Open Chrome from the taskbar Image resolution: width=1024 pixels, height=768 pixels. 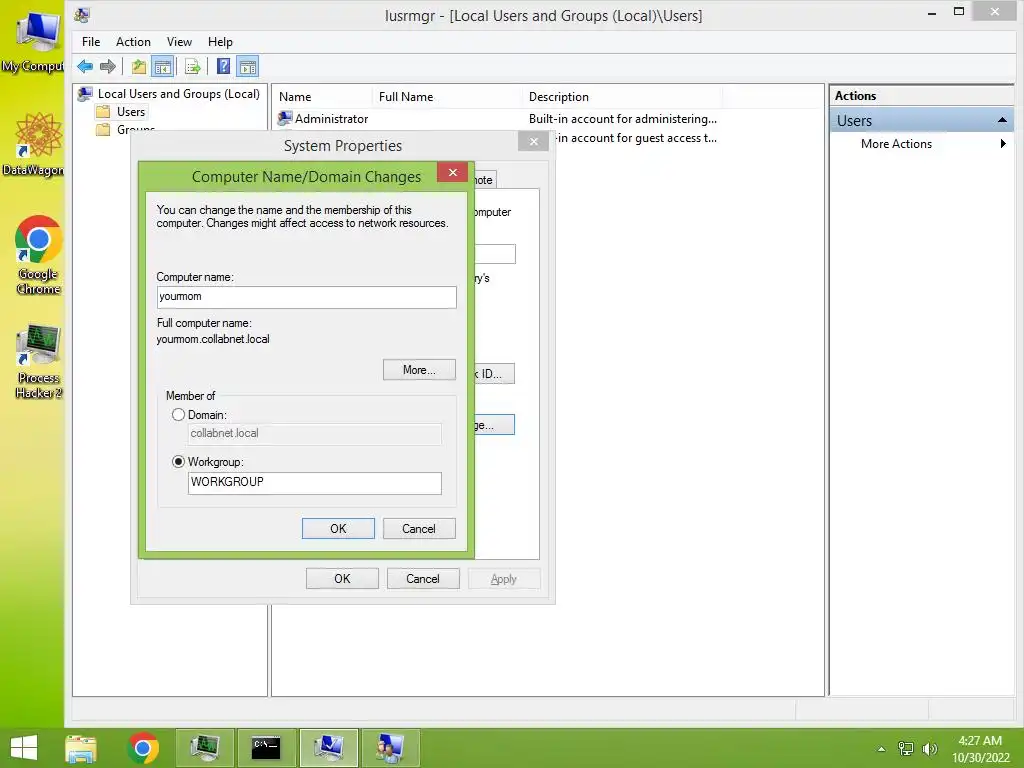tap(143, 748)
